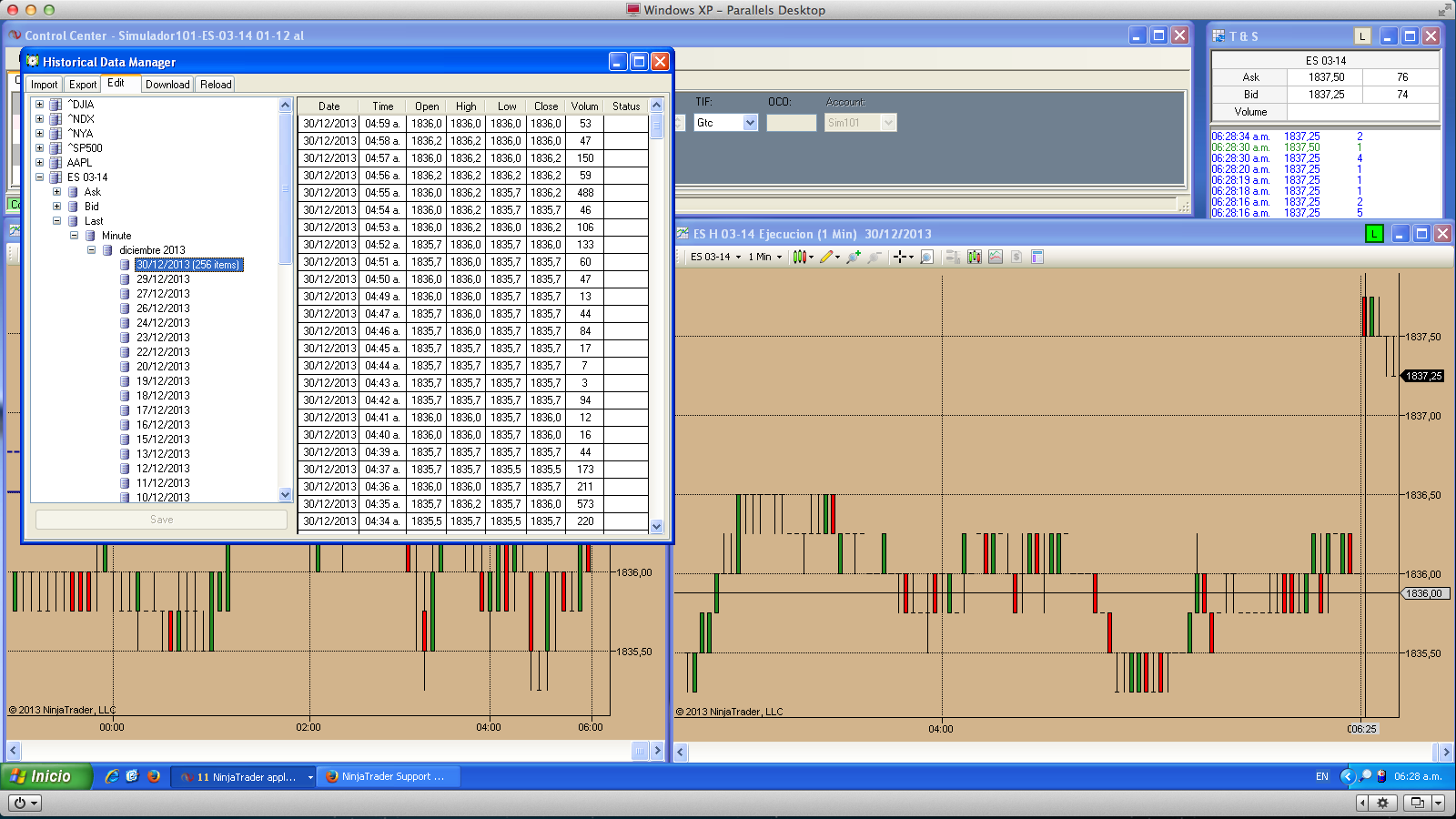Select the 27/12/2013 tree entry
The width and height of the screenshot is (1456, 819).
[x=164, y=294]
